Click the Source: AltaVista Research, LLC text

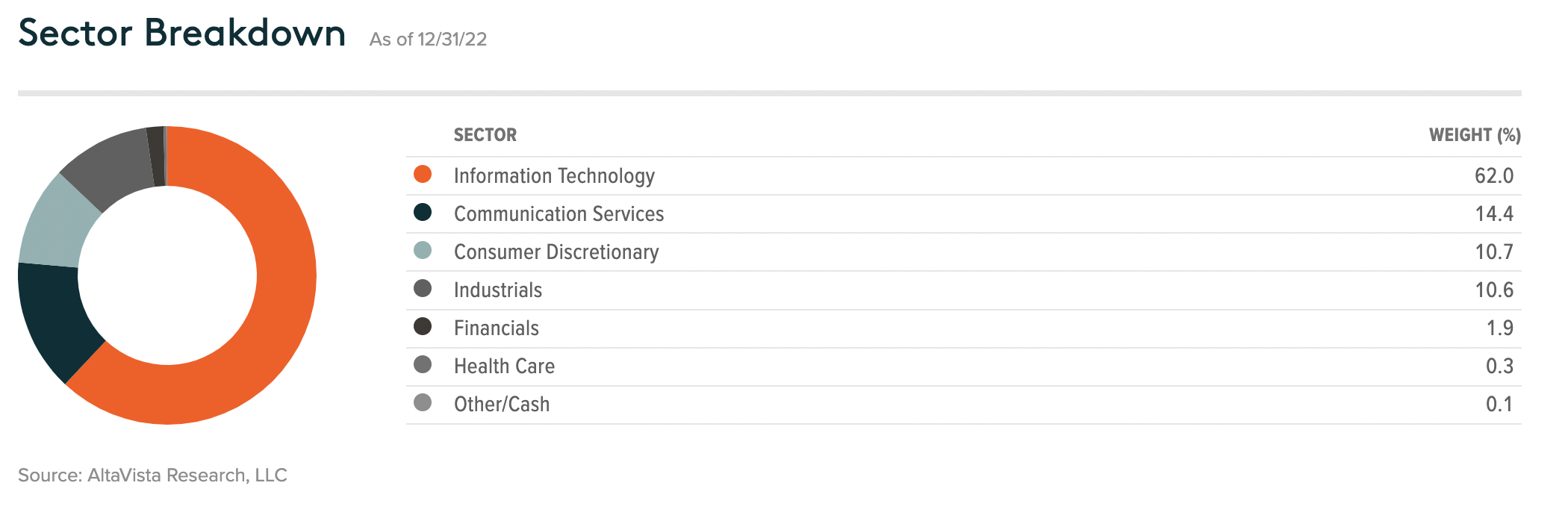(x=152, y=475)
